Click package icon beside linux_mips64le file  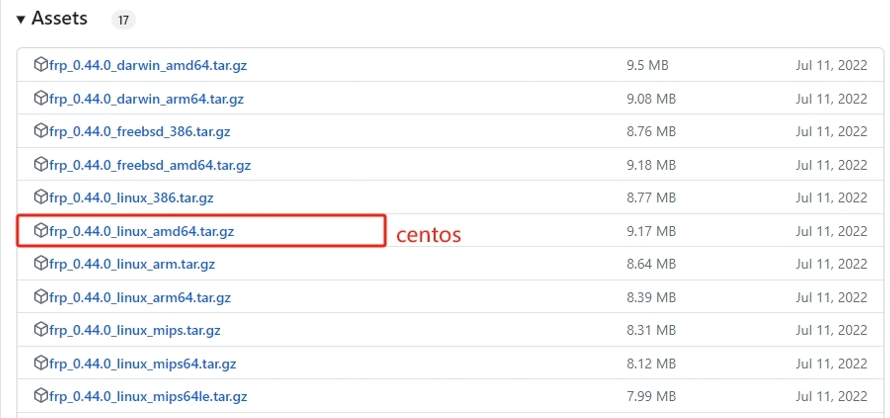pyautogui.click(x=41, y=395)
